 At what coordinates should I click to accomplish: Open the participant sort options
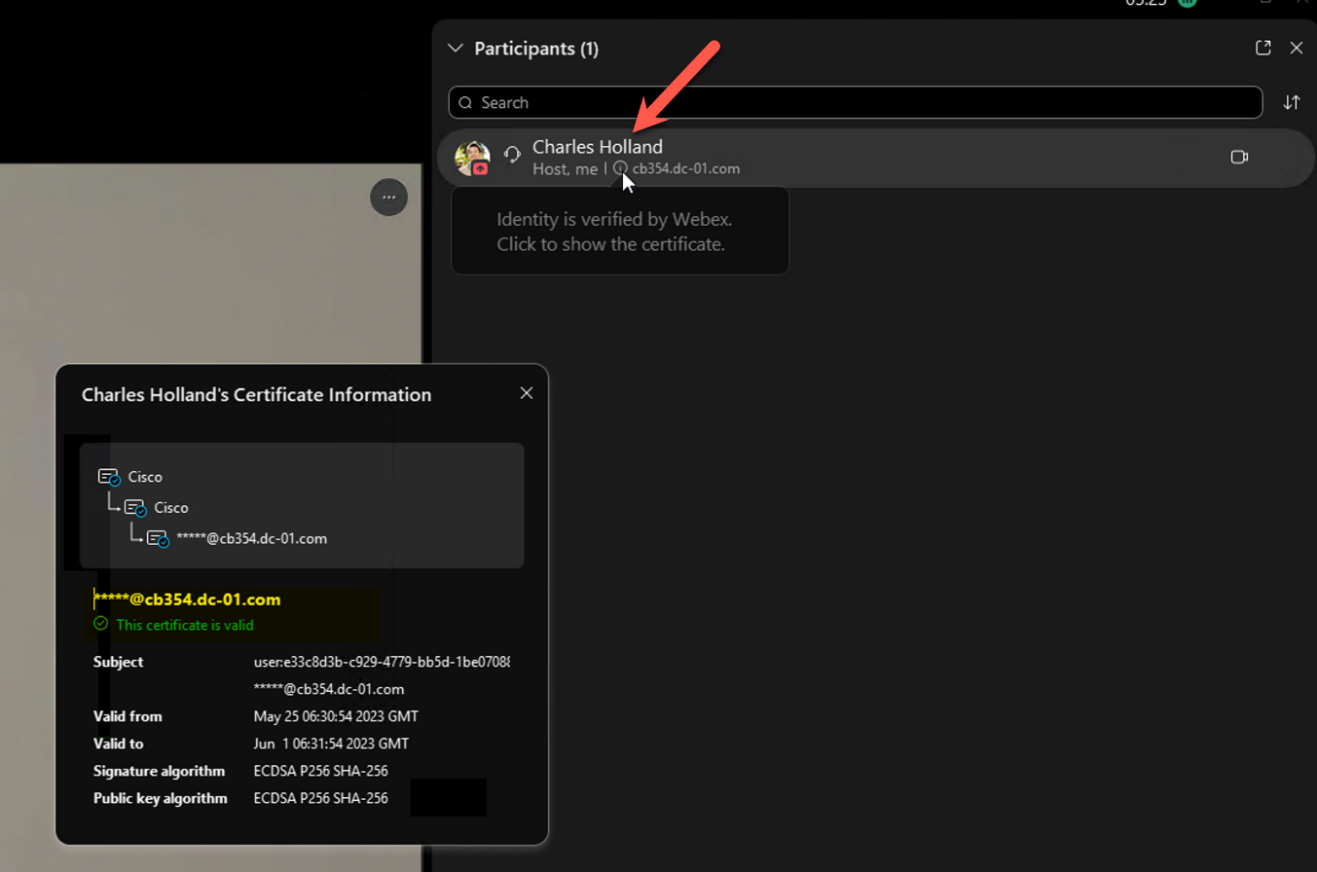click(1292, 103)
